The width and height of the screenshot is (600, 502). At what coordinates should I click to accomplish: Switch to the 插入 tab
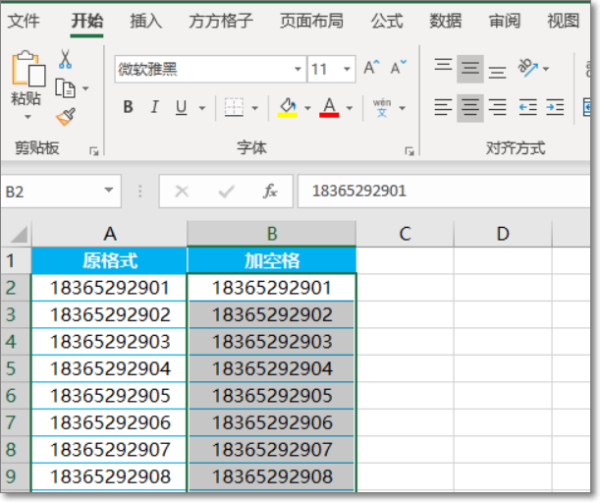pyautogui.click(x=146, y=21)
